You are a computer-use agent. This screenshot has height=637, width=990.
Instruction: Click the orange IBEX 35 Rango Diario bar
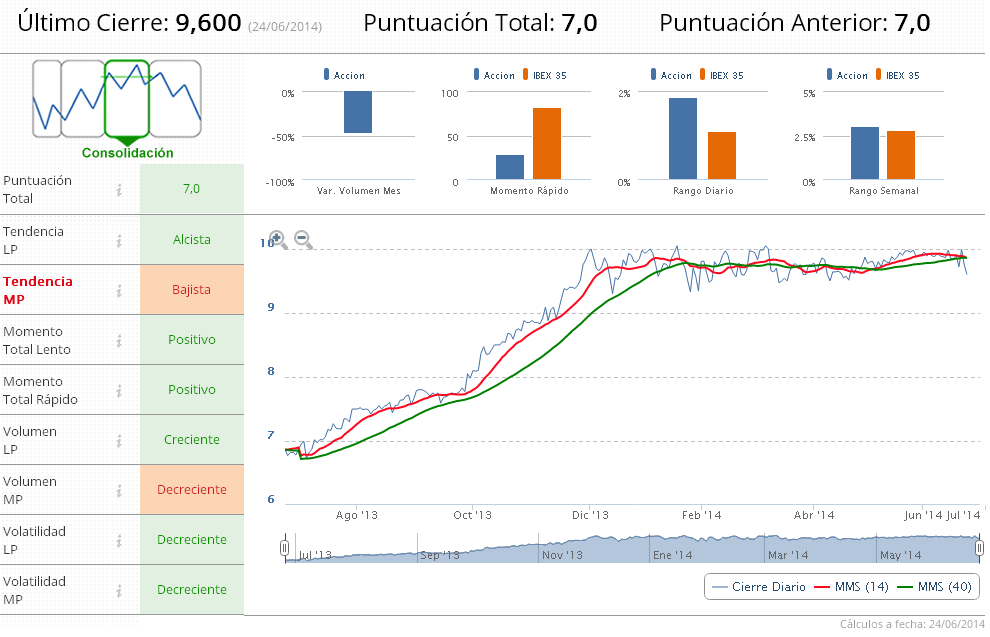pyautogui.click(x=722, y=156)
